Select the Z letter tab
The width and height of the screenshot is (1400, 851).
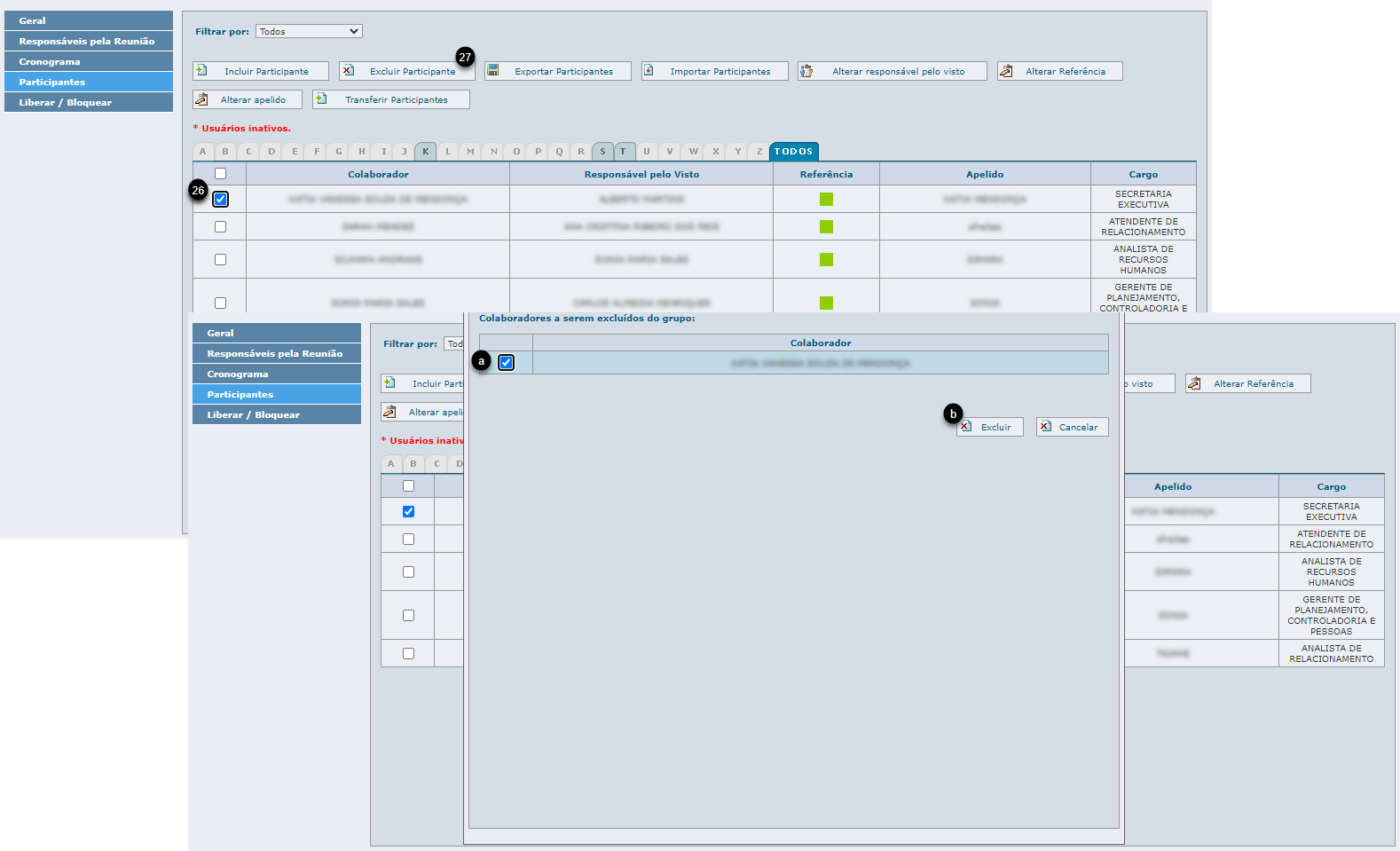point(759,152)
